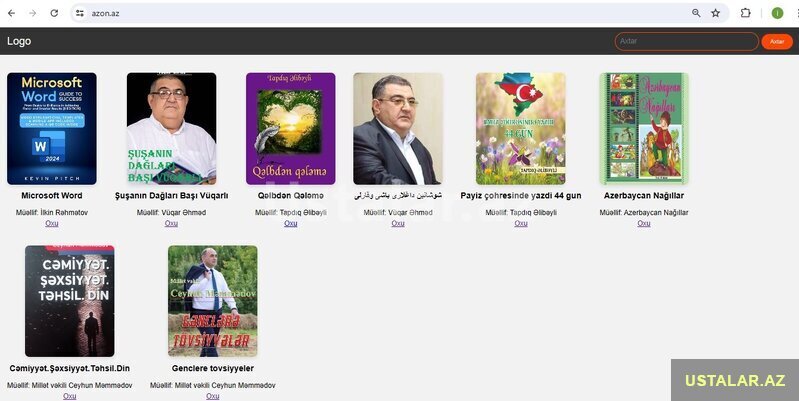Open the green profile avatar

(777, 13)
